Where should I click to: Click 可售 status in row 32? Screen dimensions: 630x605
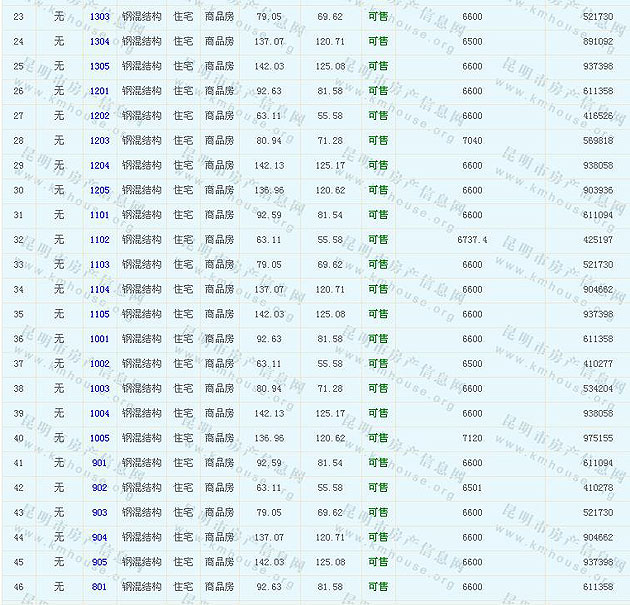pos(378,240)
